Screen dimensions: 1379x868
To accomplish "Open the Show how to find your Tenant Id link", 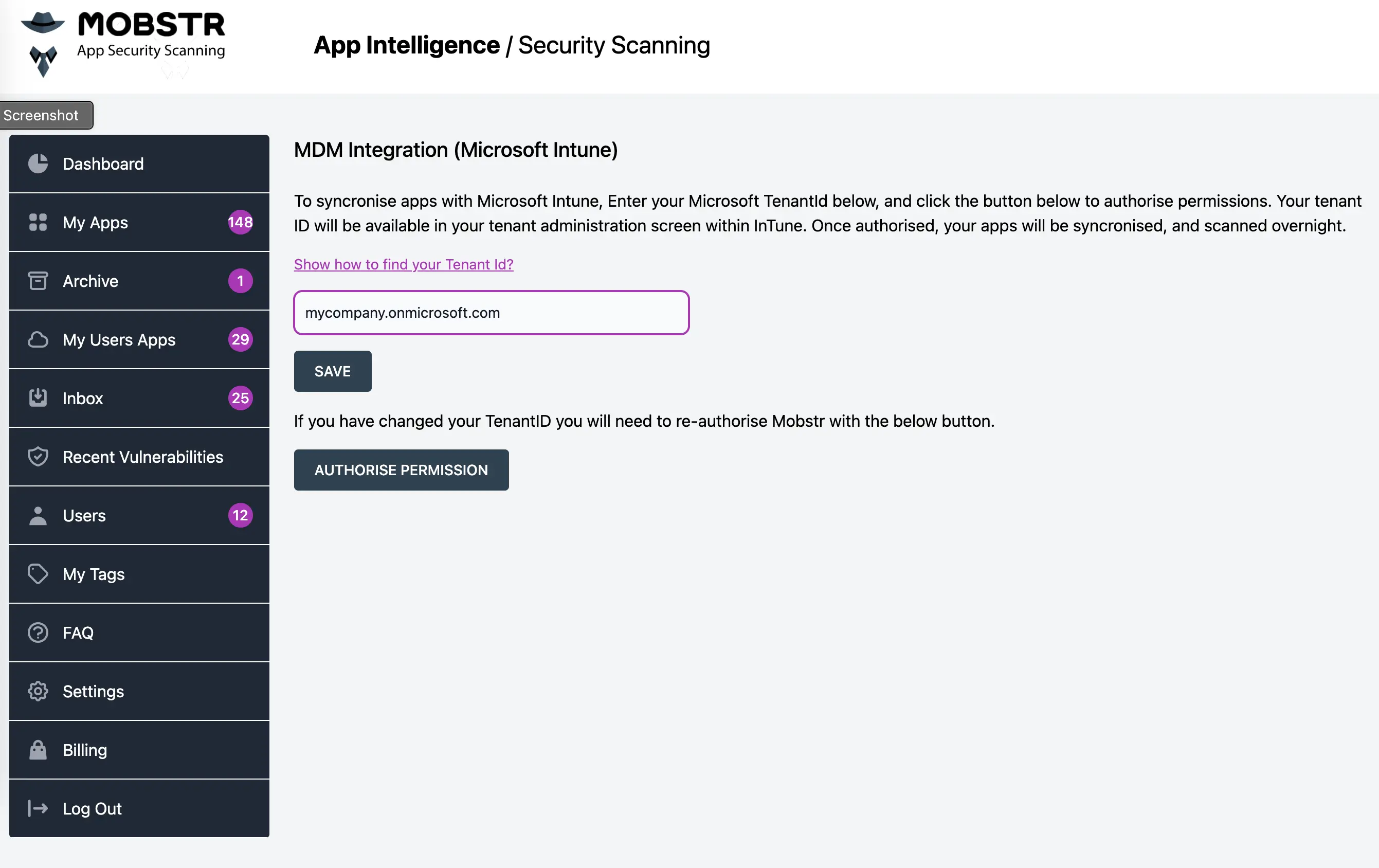I will [403, 264].
